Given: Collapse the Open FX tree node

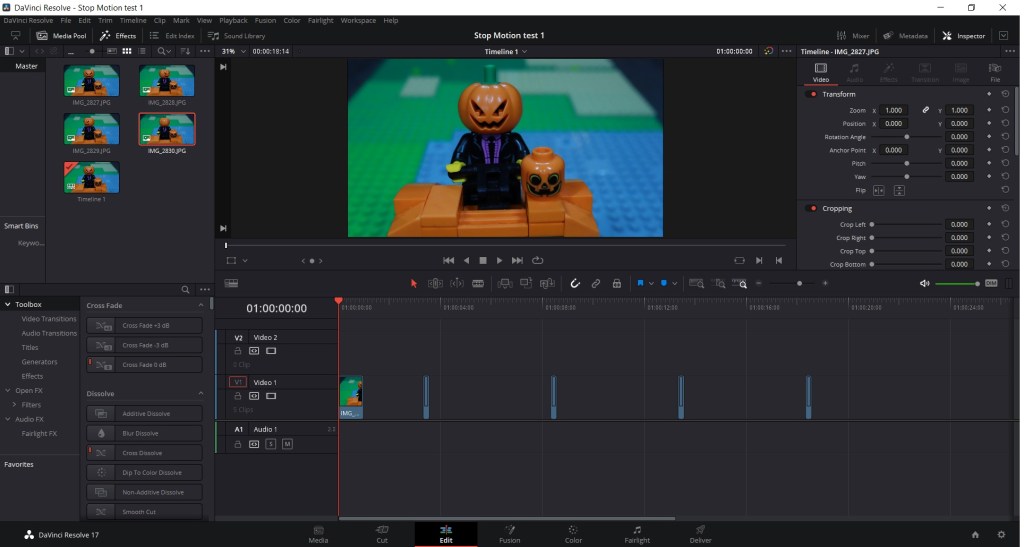Looking at the screenshot, I should [x=8, y=390].
